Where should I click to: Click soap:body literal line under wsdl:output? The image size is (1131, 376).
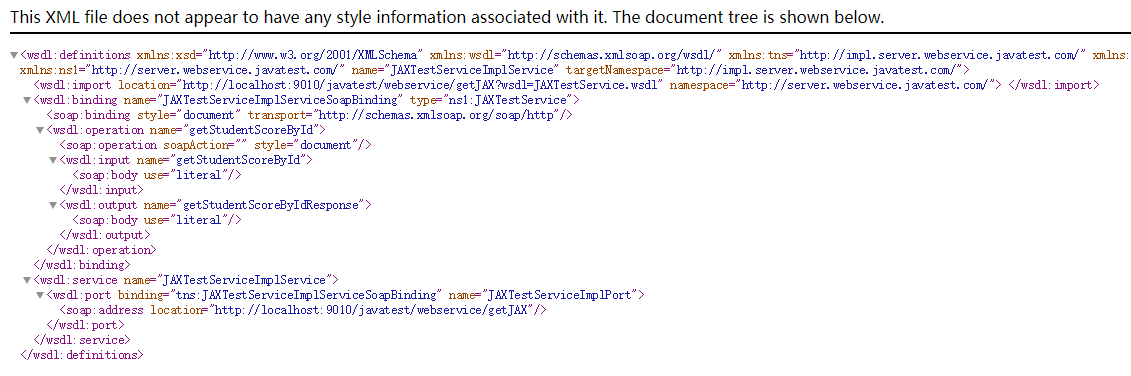point(157,220)
